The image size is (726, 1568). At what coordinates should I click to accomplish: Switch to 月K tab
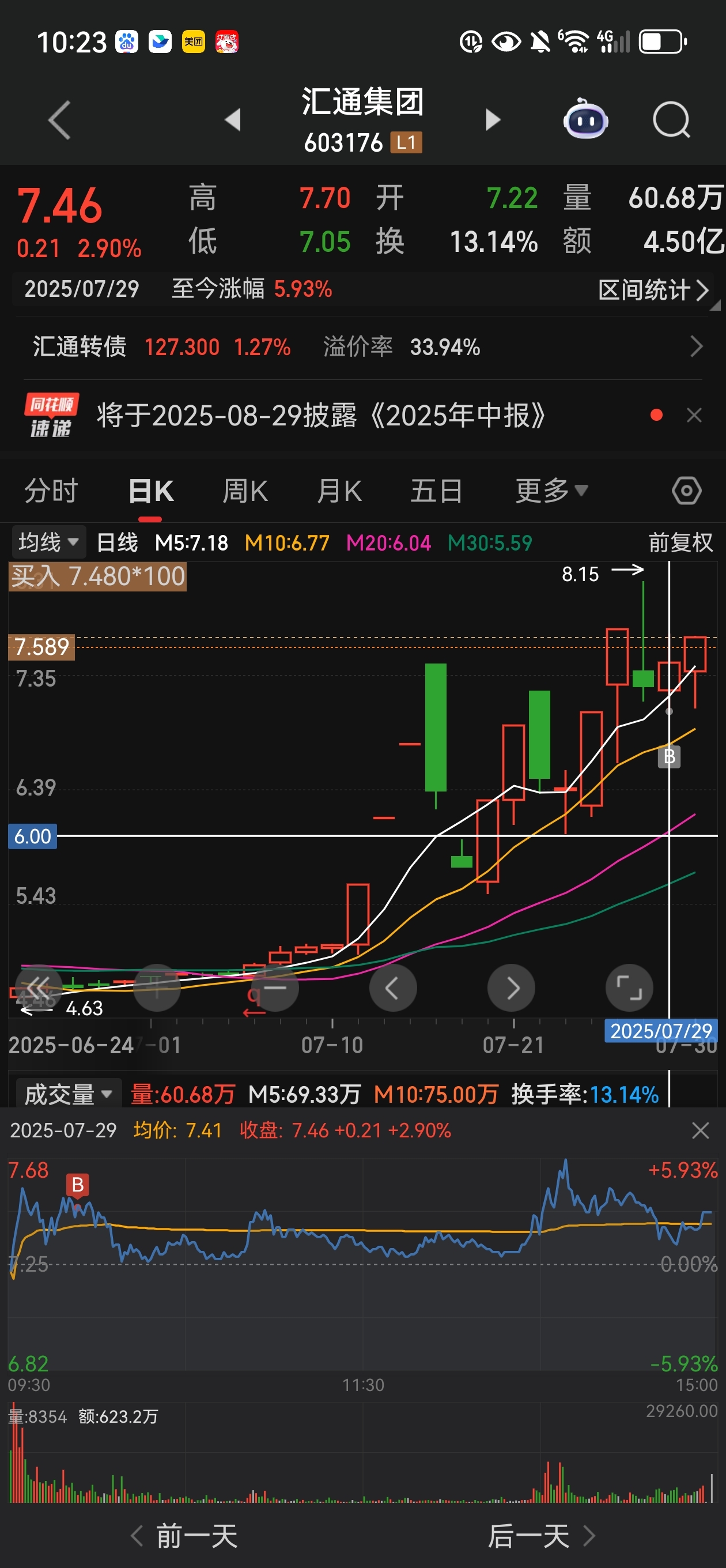[x=339, y=491]
